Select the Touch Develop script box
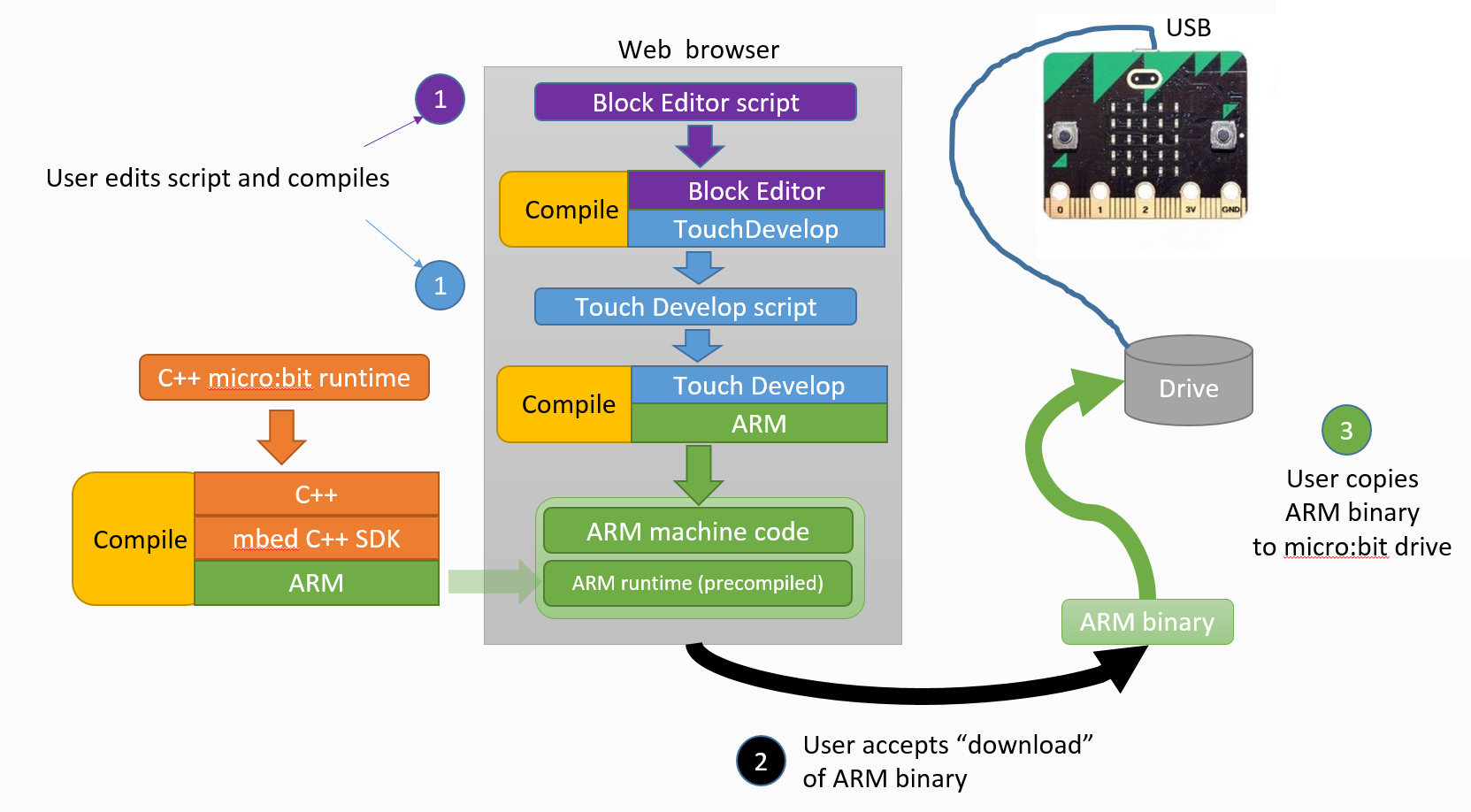The image size is (1471, 812). pos(695,307)
